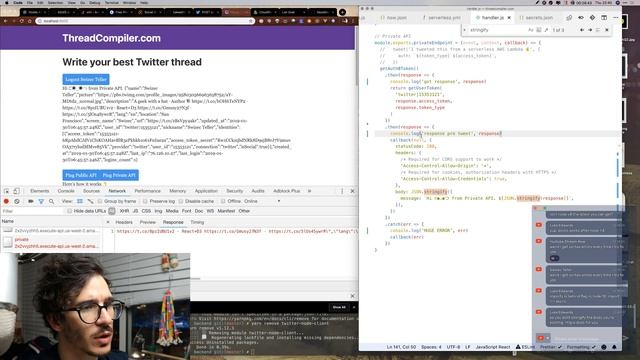The width and height of the screenshot is (640, 360).
Task: Filter requests by WS
Action: (x=210, y=211)
